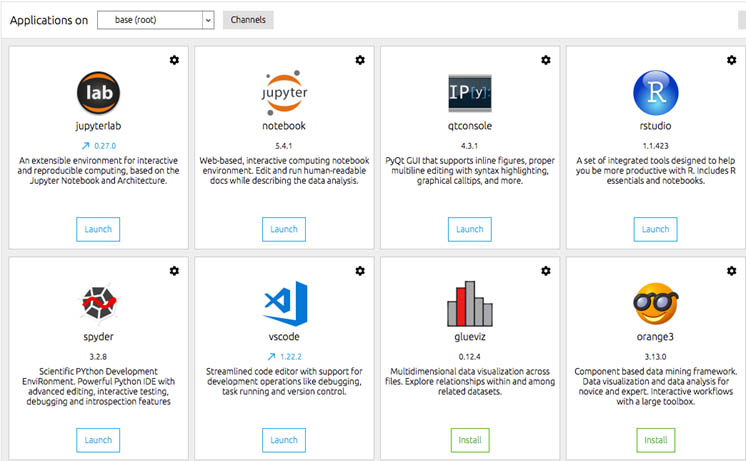Launch vscode

tap(284, 440)
